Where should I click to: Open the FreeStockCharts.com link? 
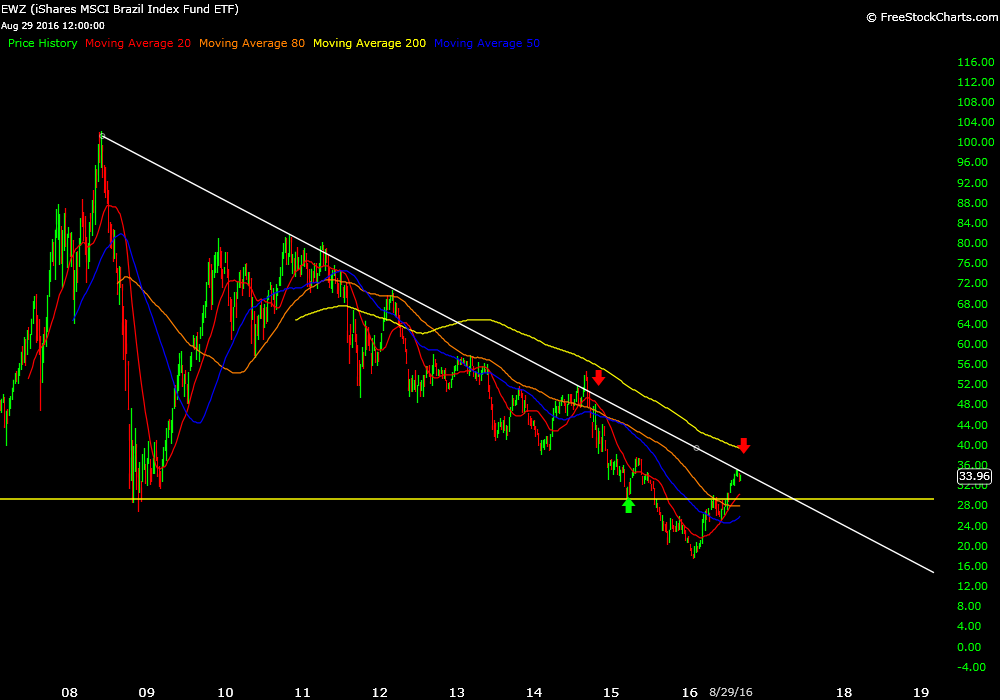point(928,17)
